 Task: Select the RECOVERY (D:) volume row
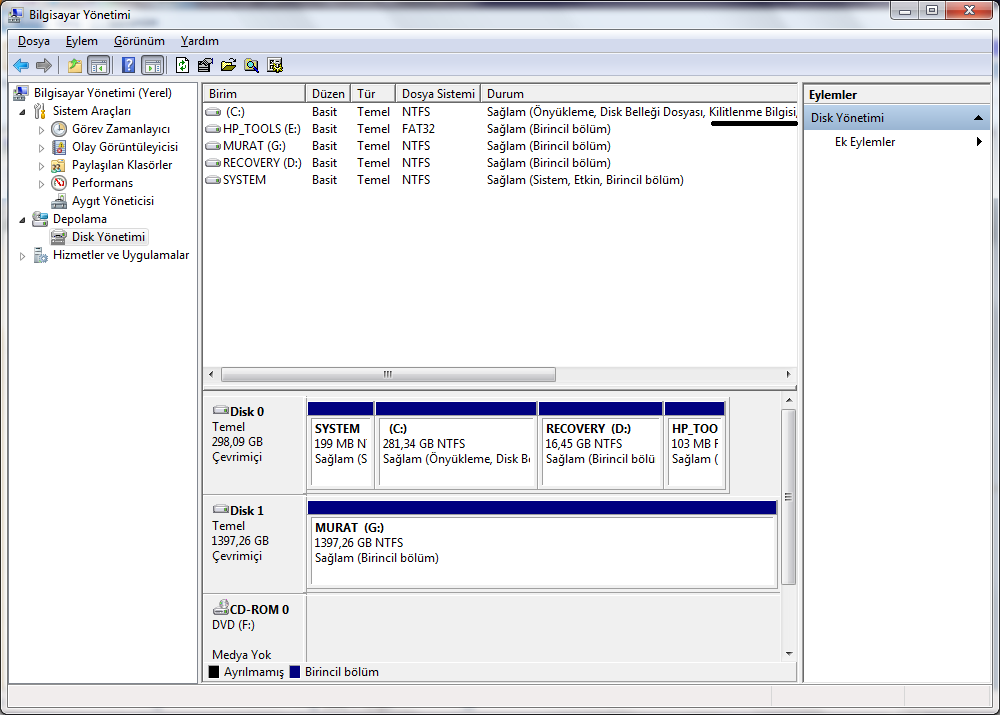point(500,163)
